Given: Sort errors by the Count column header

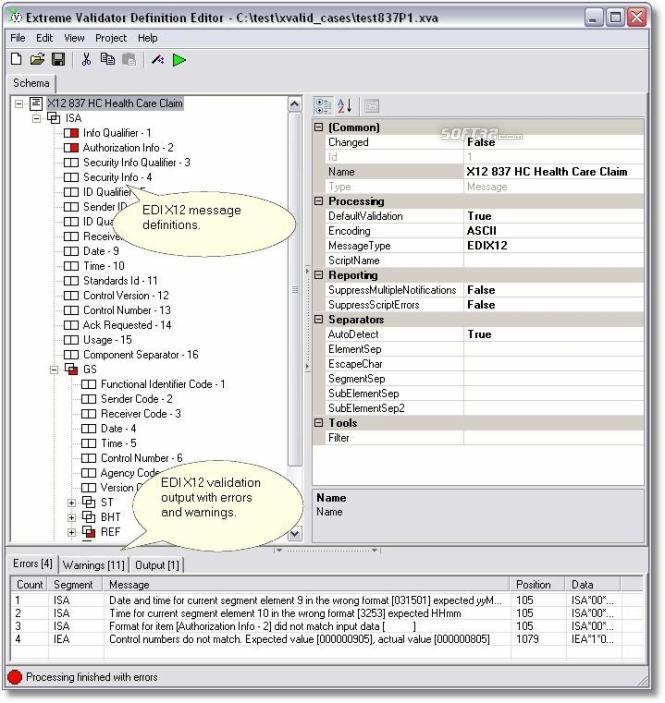Looking at the screenshot, I should coord(30,585).
